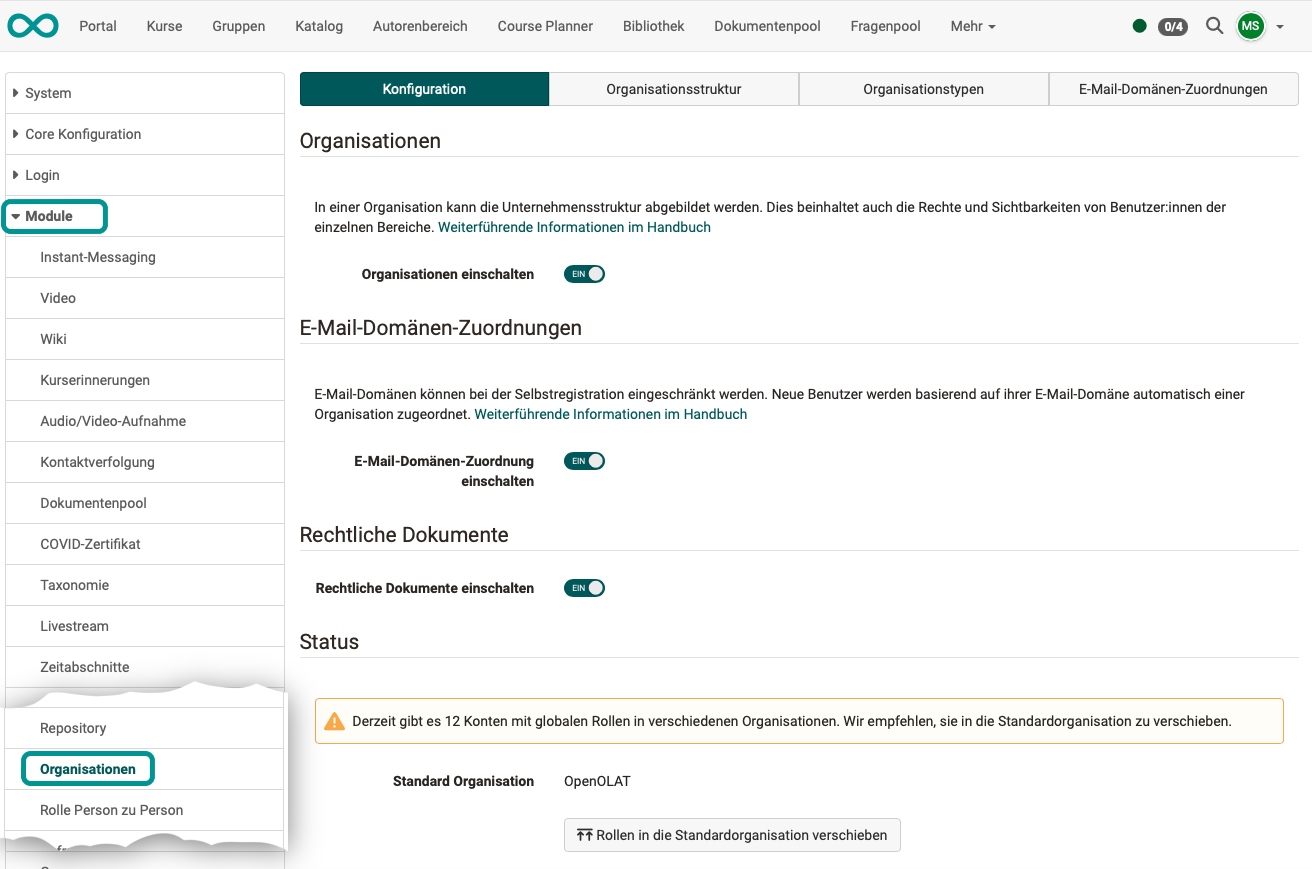The image size is (1312, 869).
Task: Disable Rechtliche Dokumente einschalten
Action: click(x=584, y=588)
